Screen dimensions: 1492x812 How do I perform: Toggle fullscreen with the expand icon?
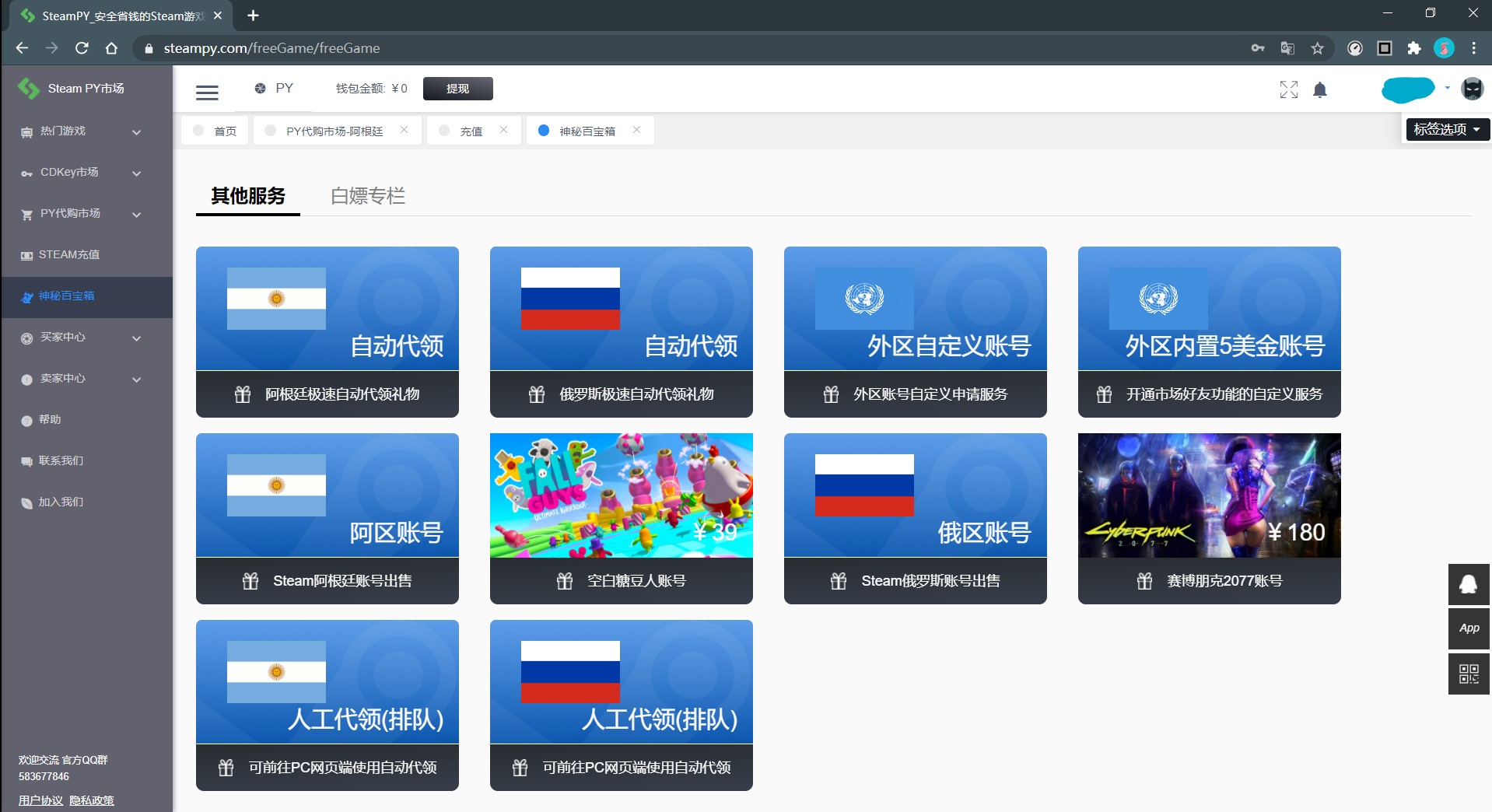[x=1289, y=90]
